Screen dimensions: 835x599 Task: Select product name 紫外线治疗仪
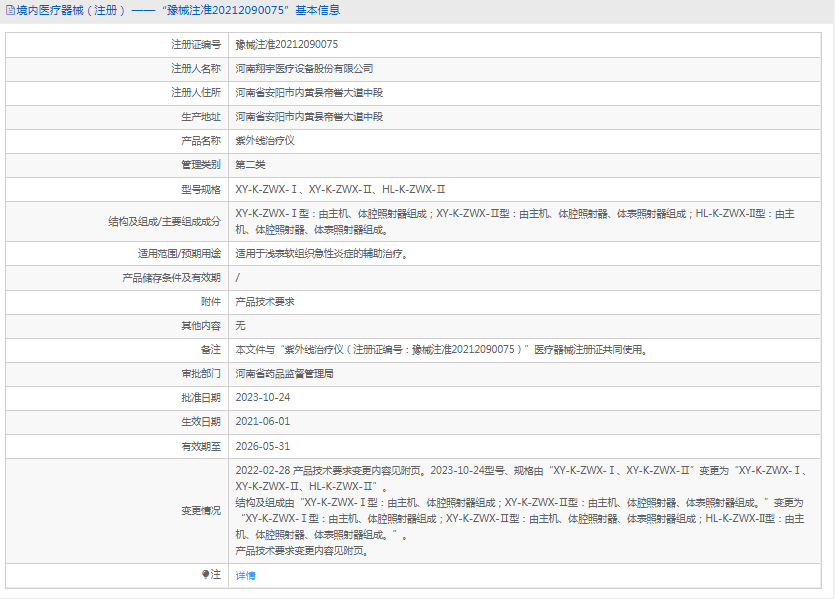pos(265,141)
